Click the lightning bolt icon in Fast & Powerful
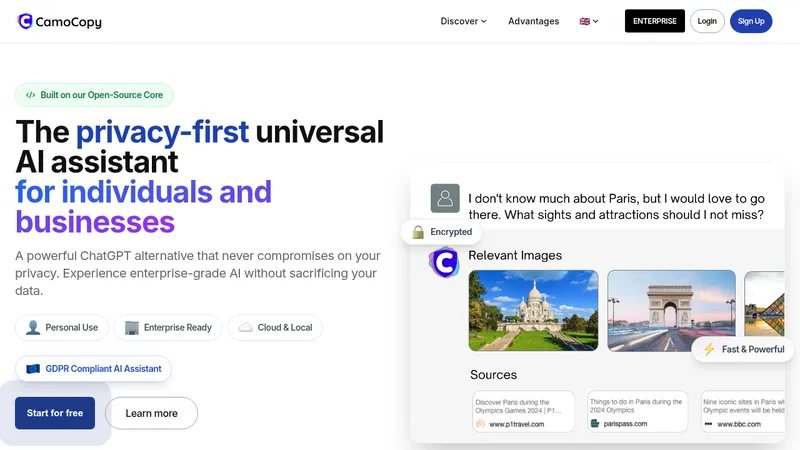Viewport: 800px width, 450px height. coord(709,349)
